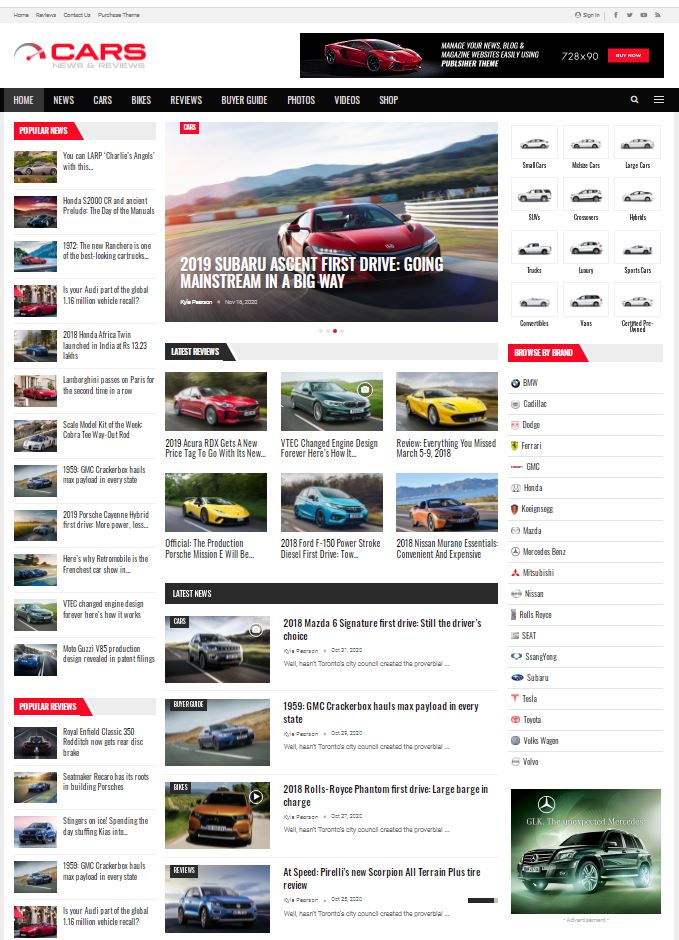The height and width of the screenshot is (940, 679).
Task: Visit the Facebook page via top icon
Action: click(615, 15)
